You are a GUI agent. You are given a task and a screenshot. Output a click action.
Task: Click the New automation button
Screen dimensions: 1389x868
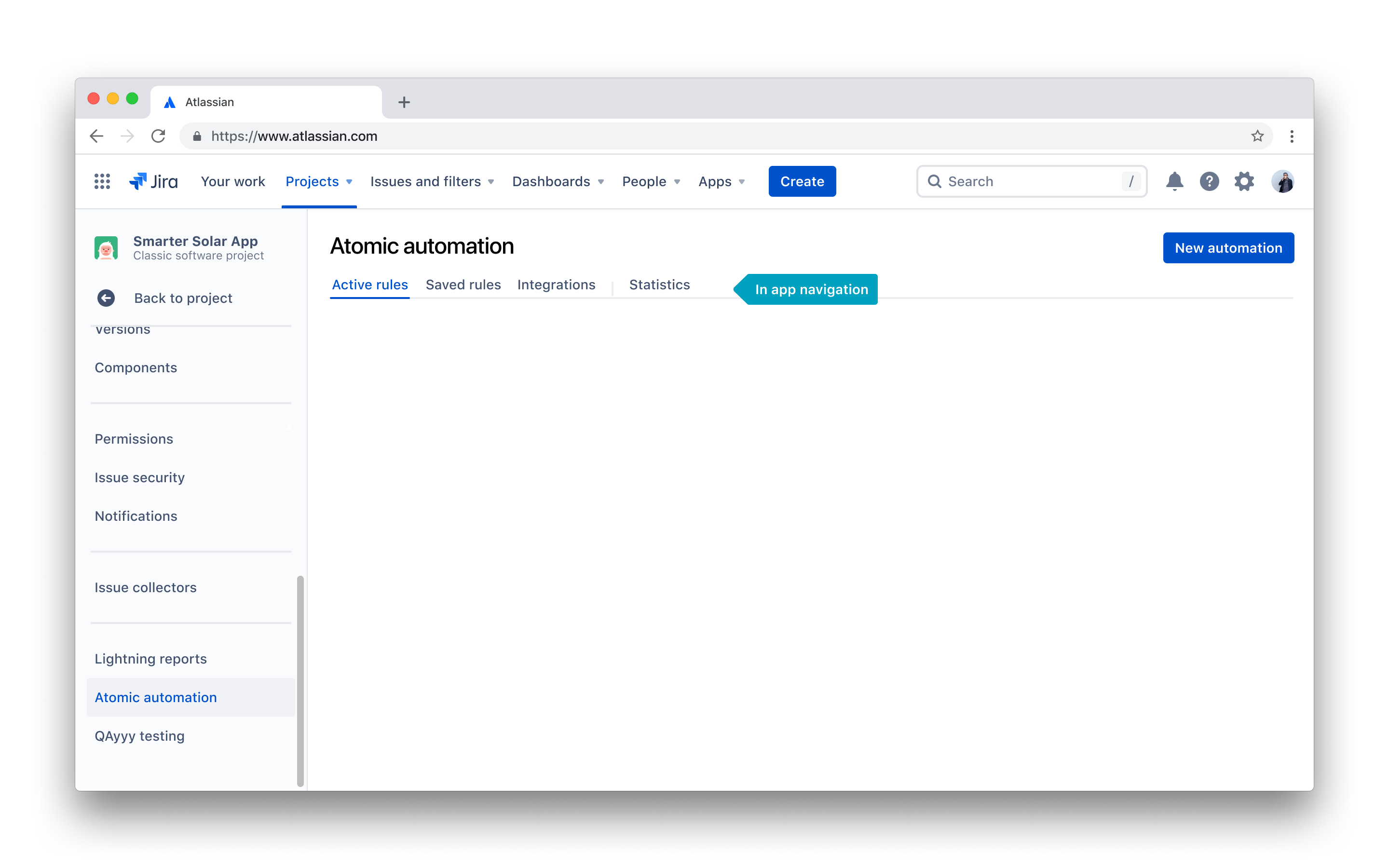[1228, 247]
